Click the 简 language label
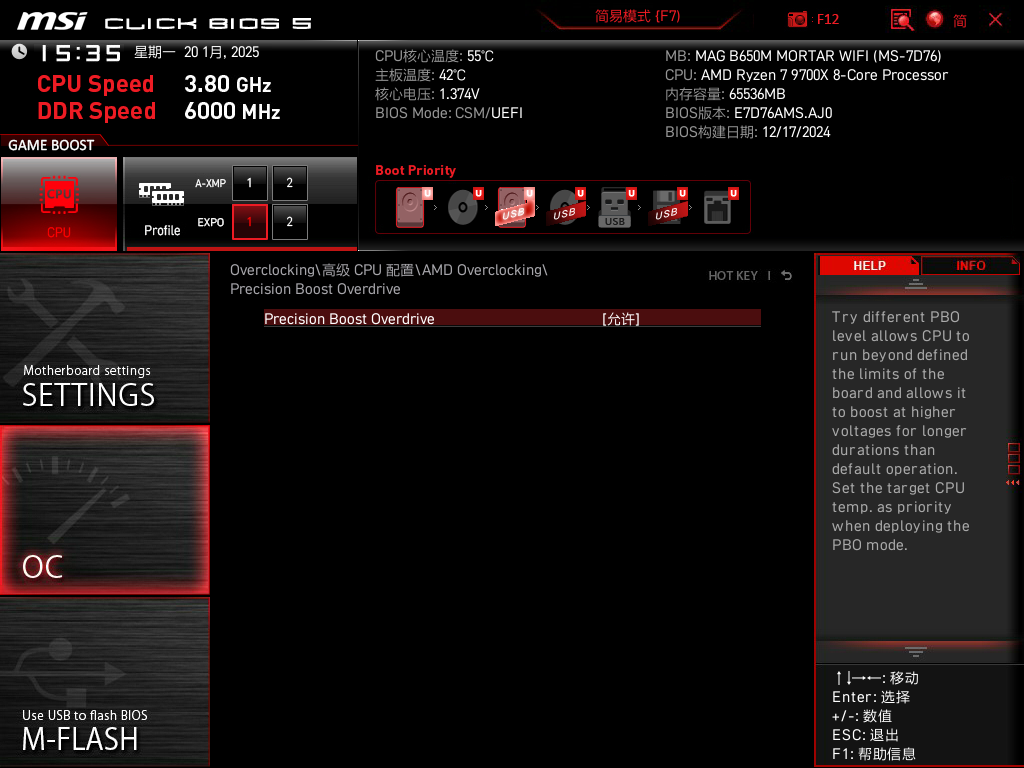This screenshot has height=768, width=1024. [959, 20]
